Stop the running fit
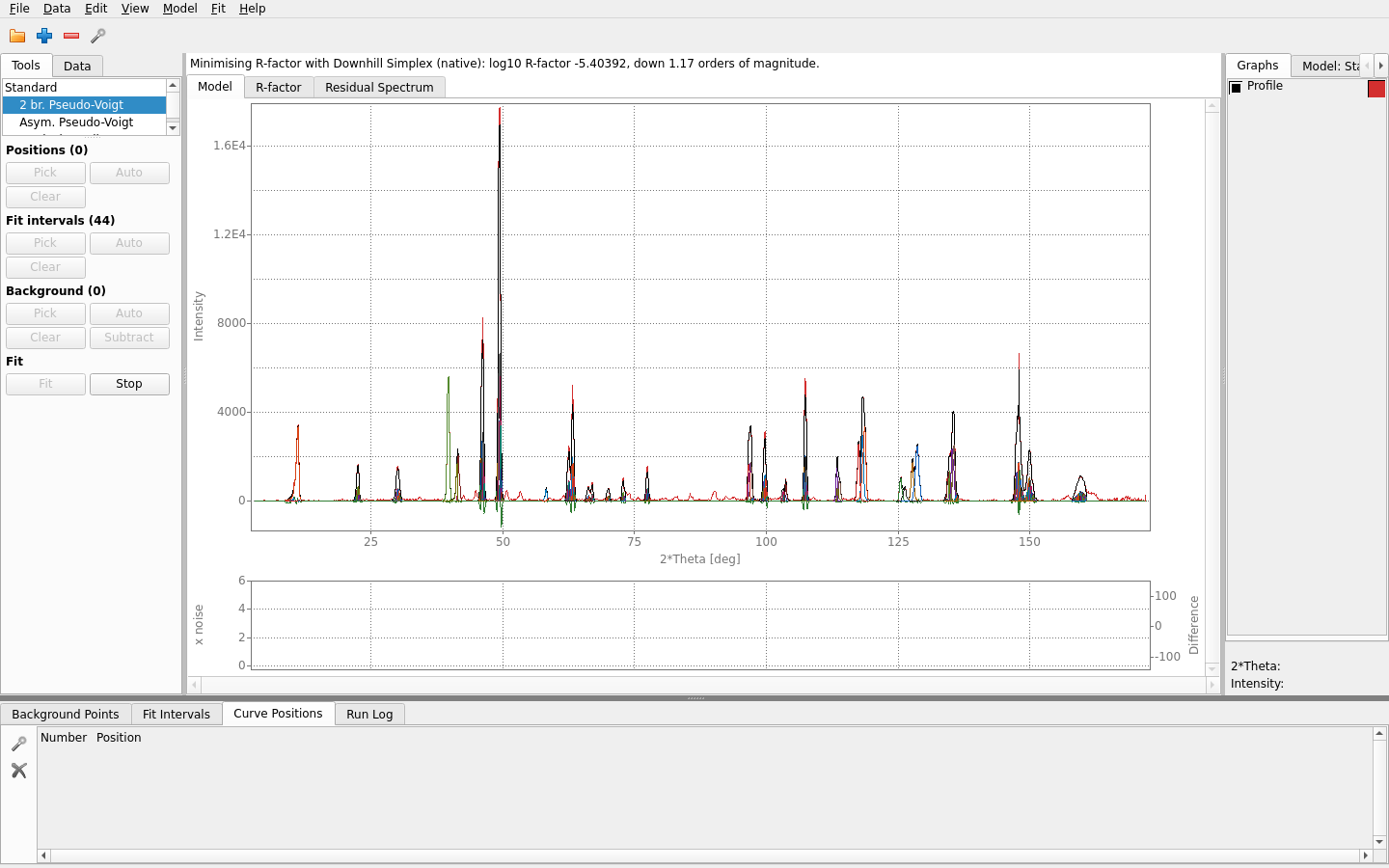Screen dimensions: 1389x868 129,384
